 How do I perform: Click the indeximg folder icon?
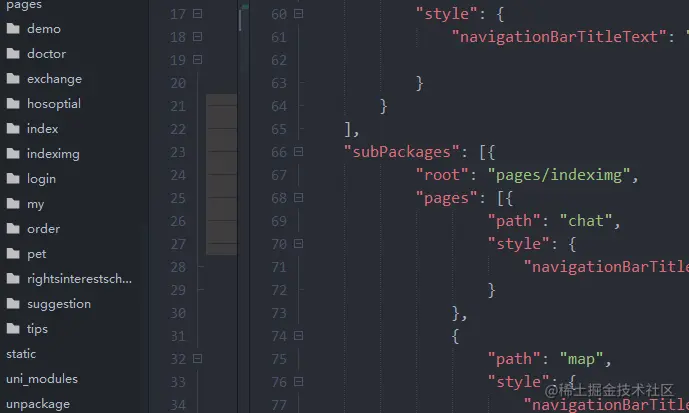click(x=13, y=154)
